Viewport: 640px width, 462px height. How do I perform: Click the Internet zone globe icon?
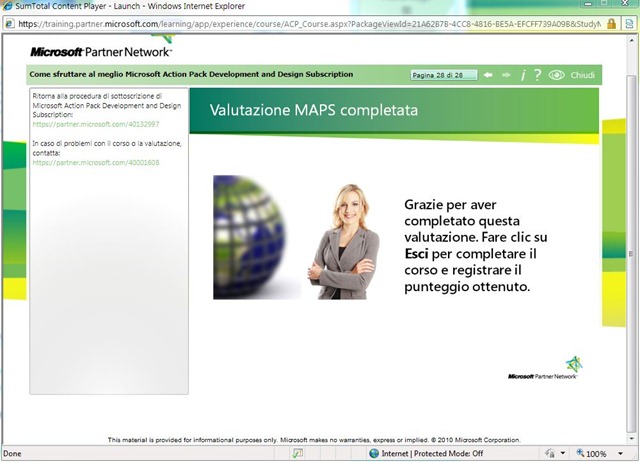[x=373, y=453]
